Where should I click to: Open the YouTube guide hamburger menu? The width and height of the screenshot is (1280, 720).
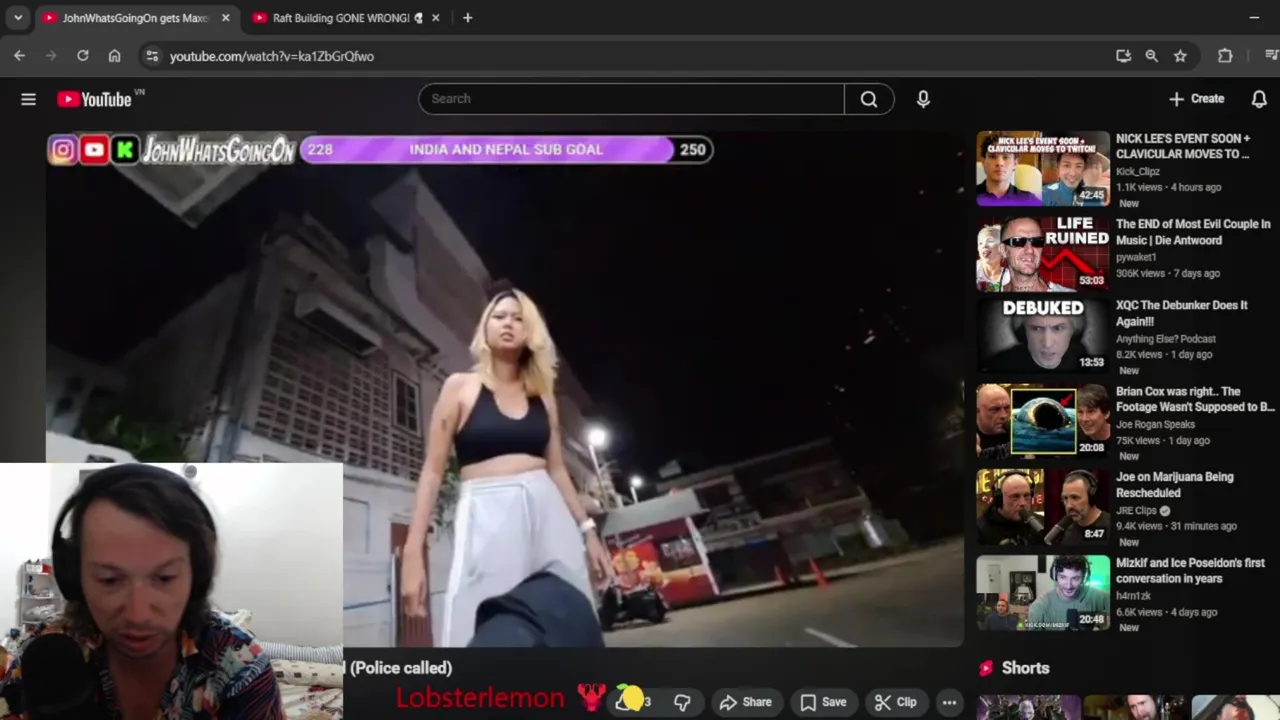point(28,99)
